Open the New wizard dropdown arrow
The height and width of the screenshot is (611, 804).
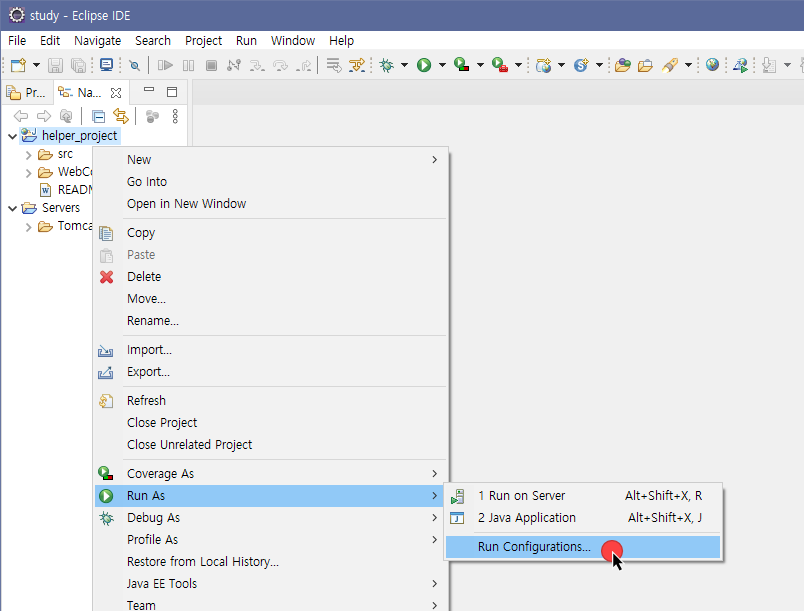point(36,65)
